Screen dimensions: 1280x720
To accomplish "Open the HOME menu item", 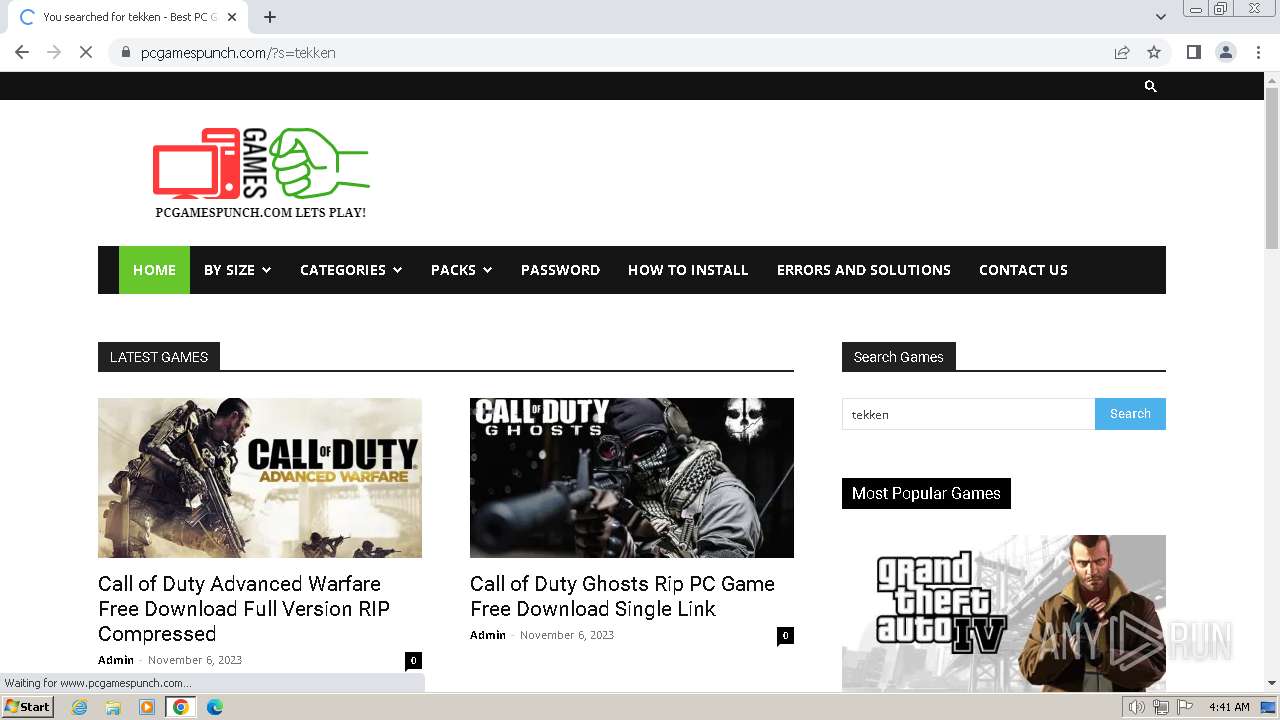I will (x=154, y=270).
